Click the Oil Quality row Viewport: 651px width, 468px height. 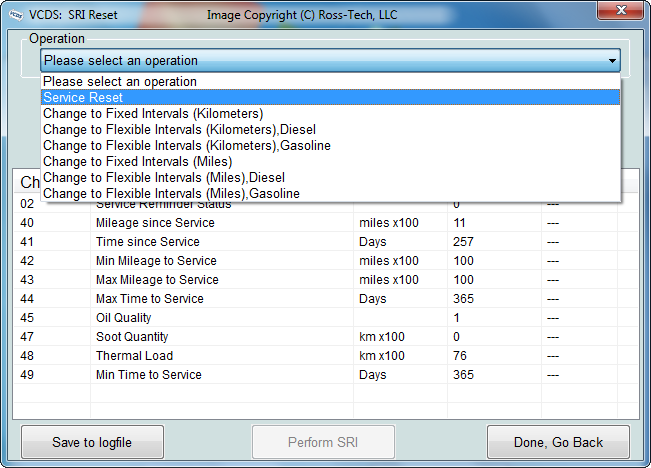click(123, 318)
